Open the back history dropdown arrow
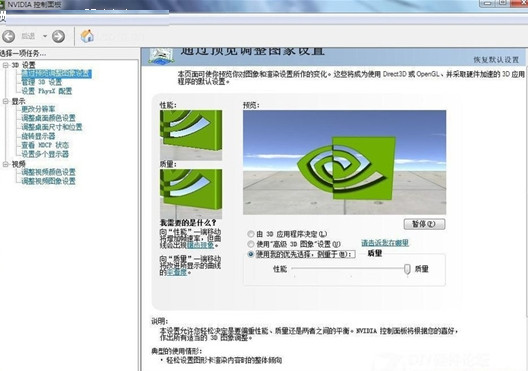This screenshot has width=528, height=371. coord(45,36)
